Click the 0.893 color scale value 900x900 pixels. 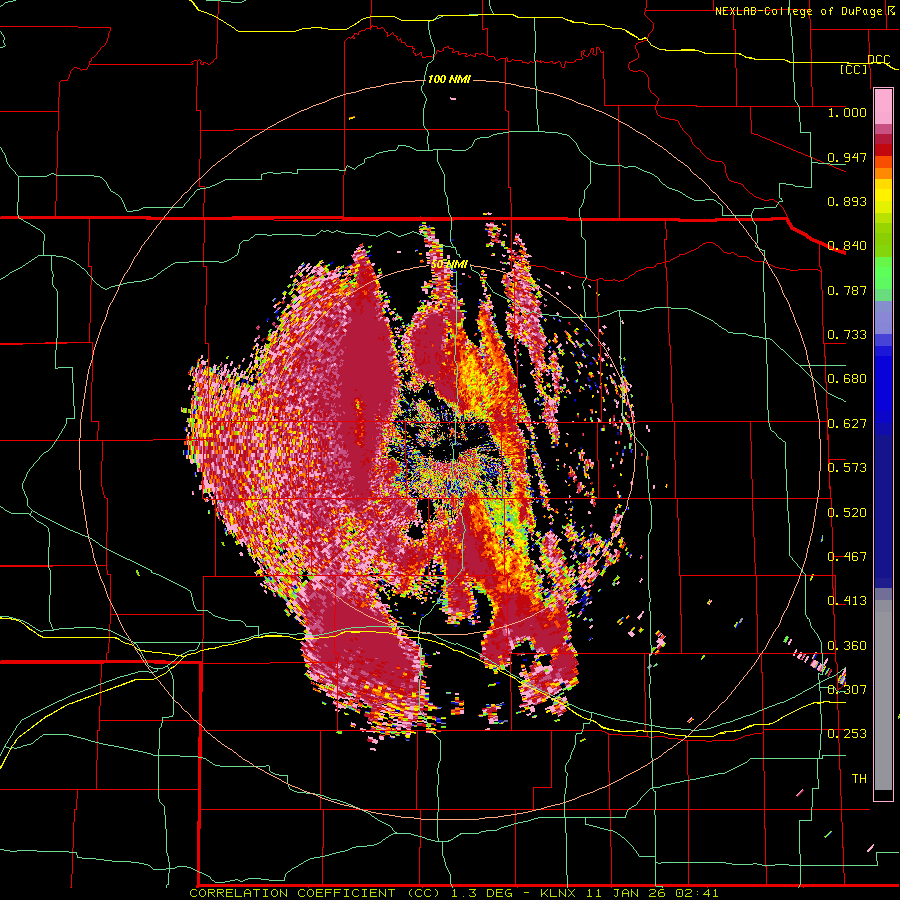pos(847,201)
